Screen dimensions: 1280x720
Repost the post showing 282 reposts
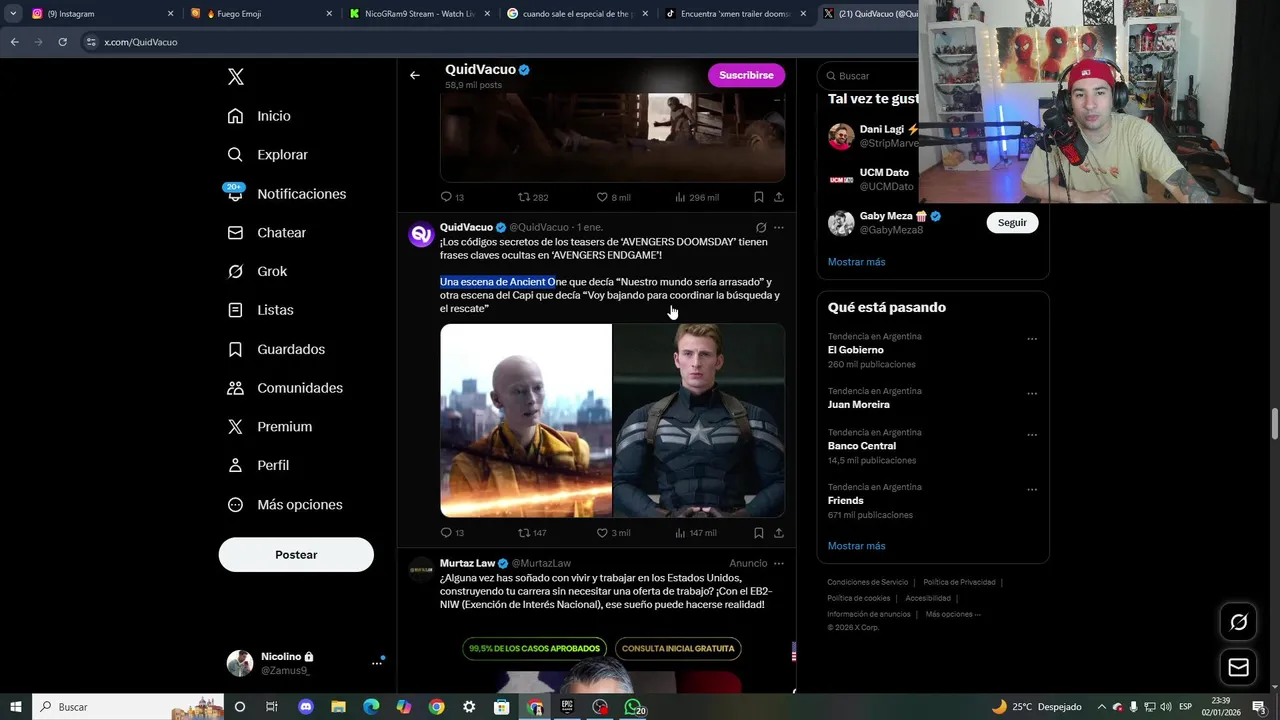tap(533, 197)
